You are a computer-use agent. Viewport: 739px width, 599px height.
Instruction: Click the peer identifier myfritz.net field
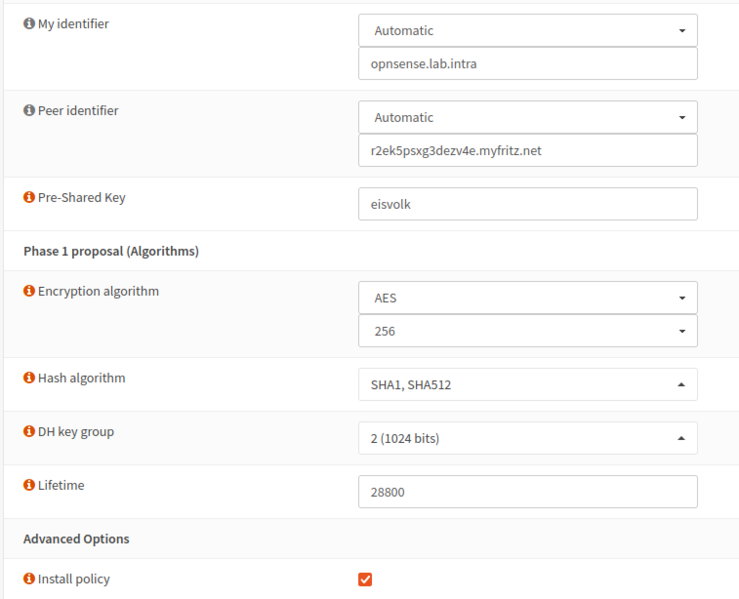point(527,151)
